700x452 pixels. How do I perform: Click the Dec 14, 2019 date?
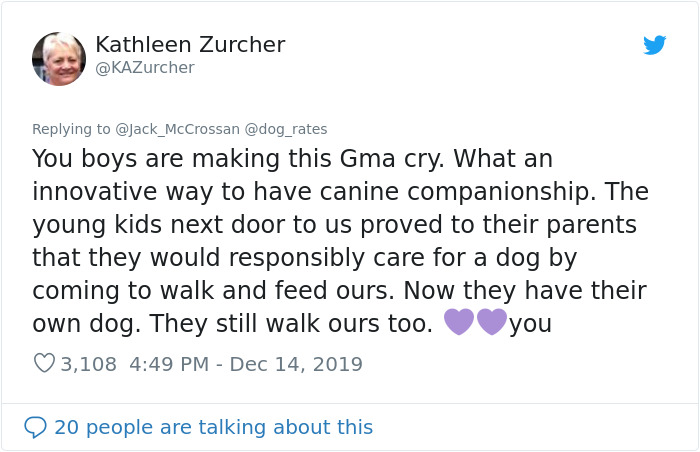coord(296,363)
